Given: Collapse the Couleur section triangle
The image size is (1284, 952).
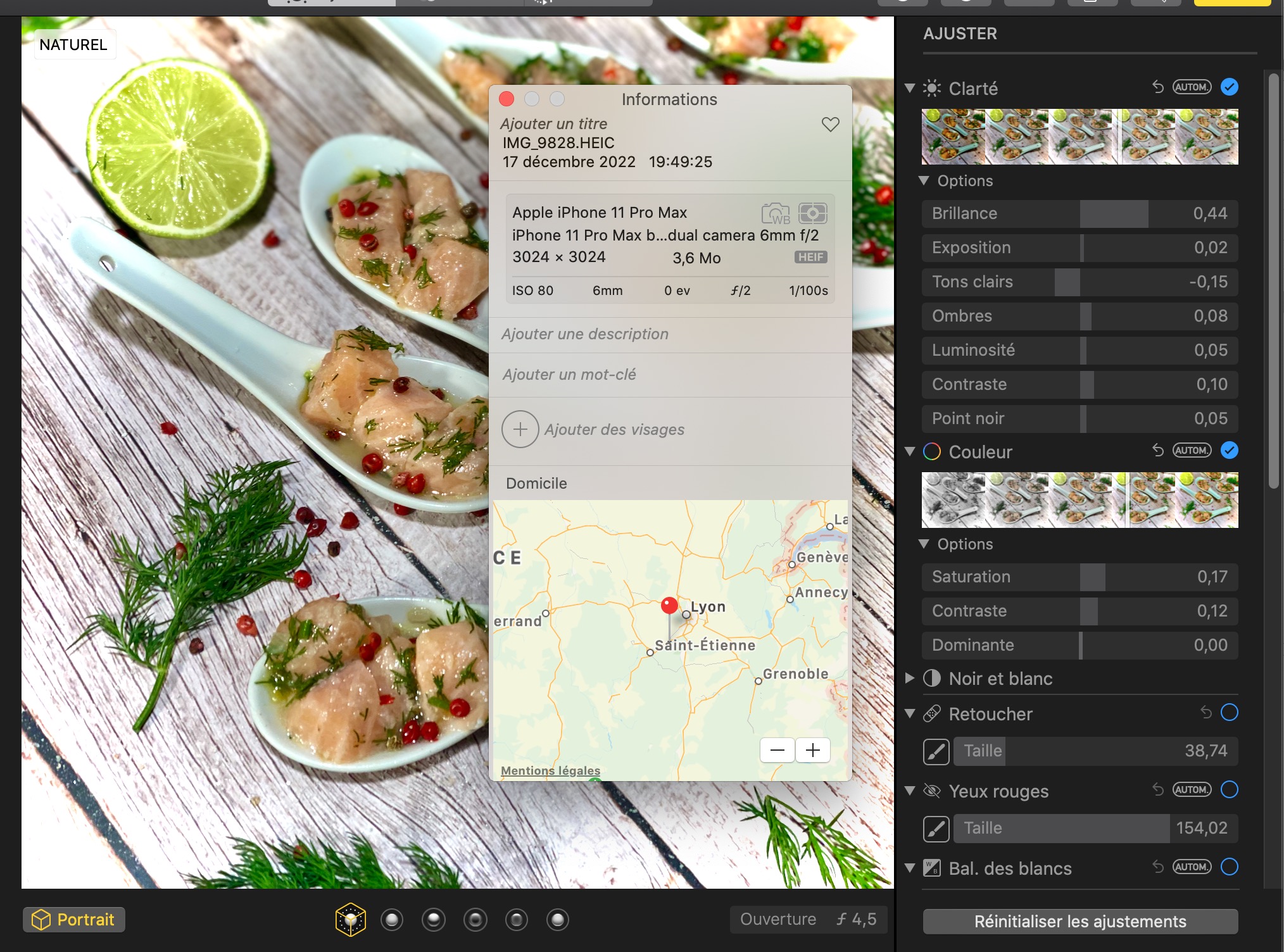Looking at the screenshot, I should tap(910, 452).
